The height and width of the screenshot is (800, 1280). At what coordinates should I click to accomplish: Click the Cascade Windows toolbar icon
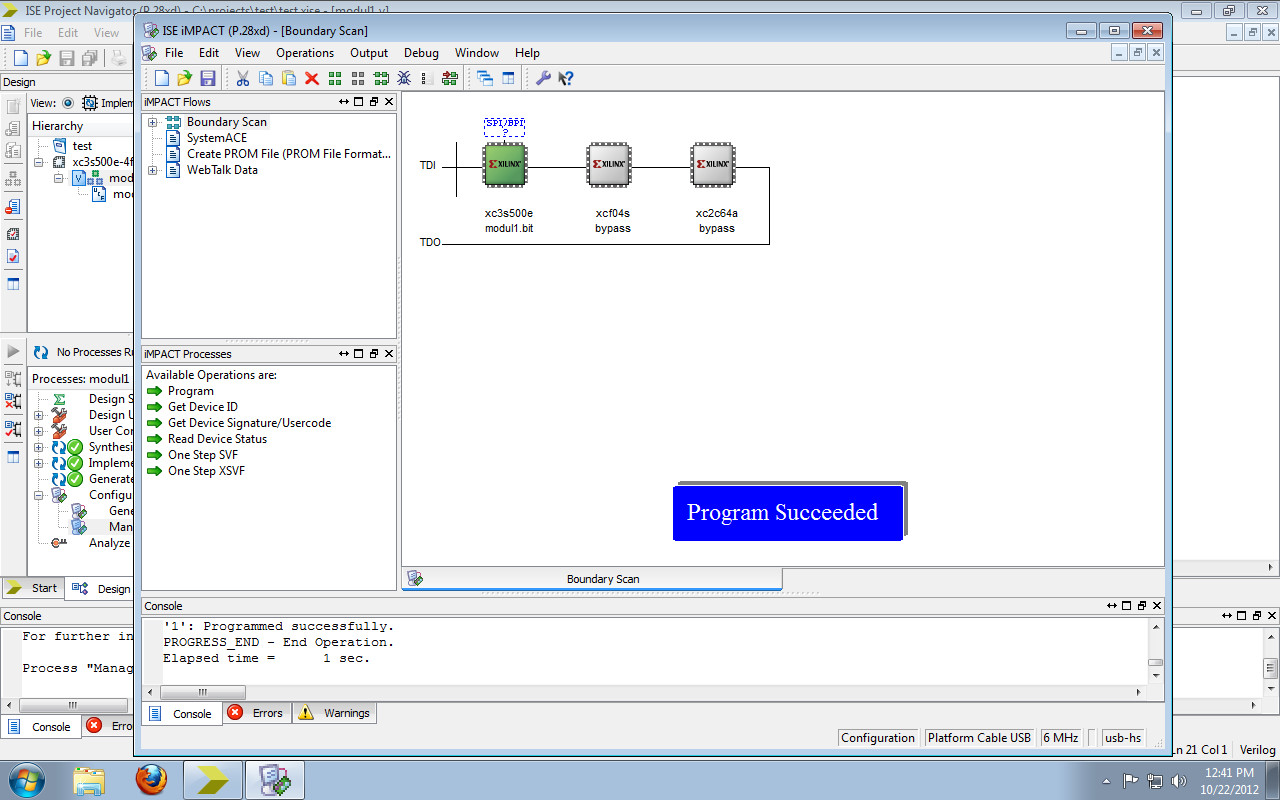[484, 77]
